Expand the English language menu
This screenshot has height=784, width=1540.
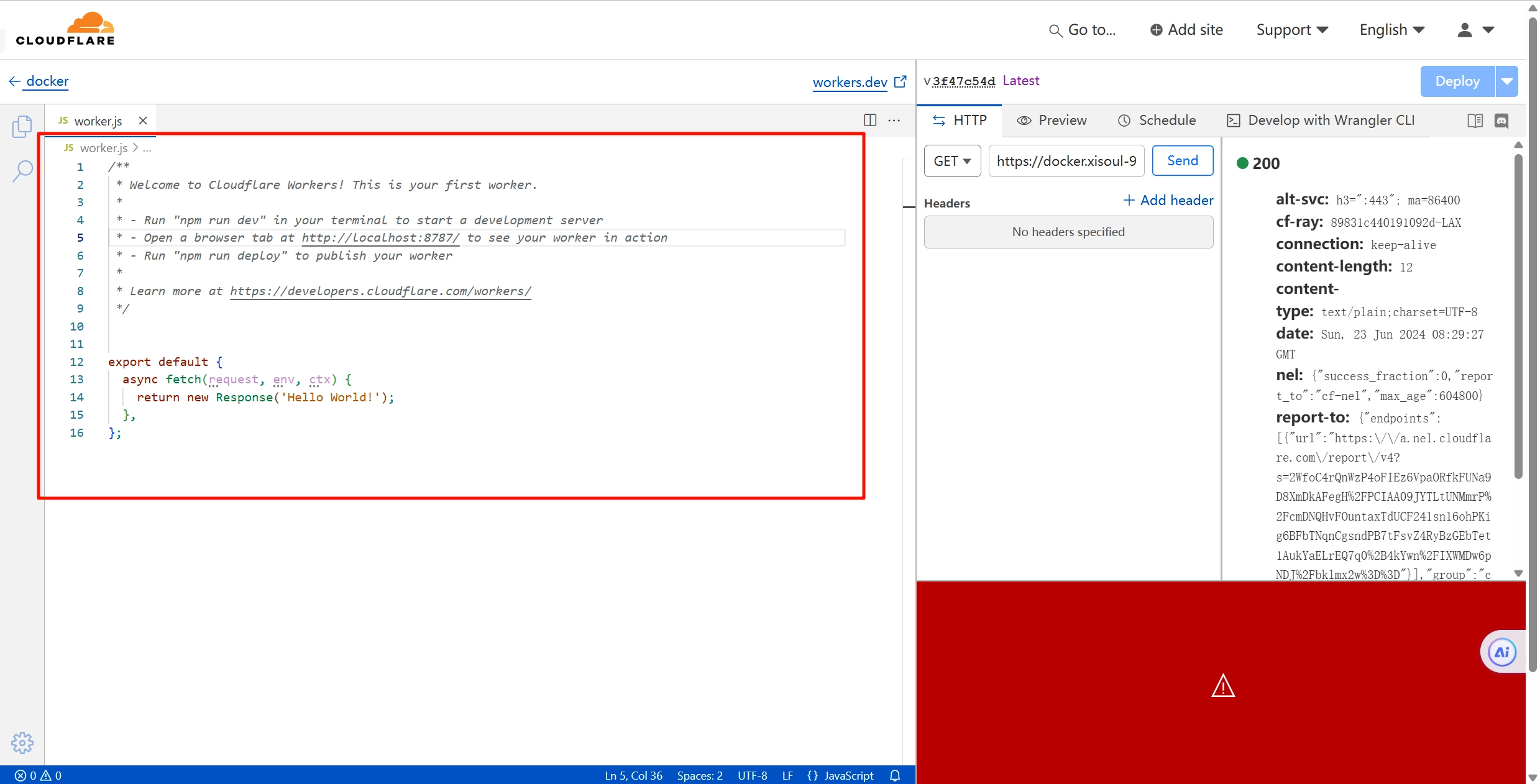coord(1391,30)
